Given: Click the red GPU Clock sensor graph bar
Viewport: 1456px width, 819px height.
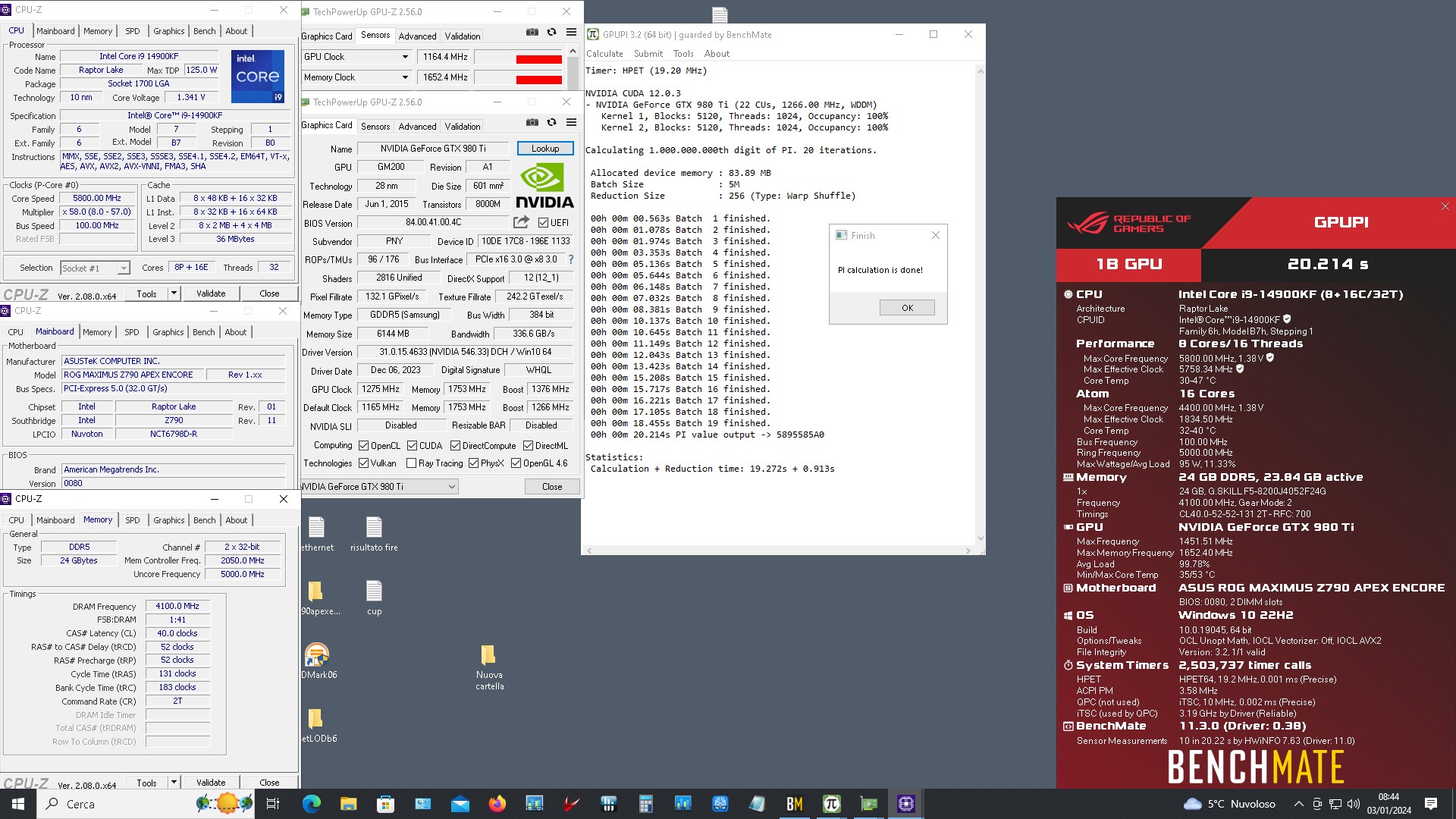Looking at the screenshot, I should (538, 59).
